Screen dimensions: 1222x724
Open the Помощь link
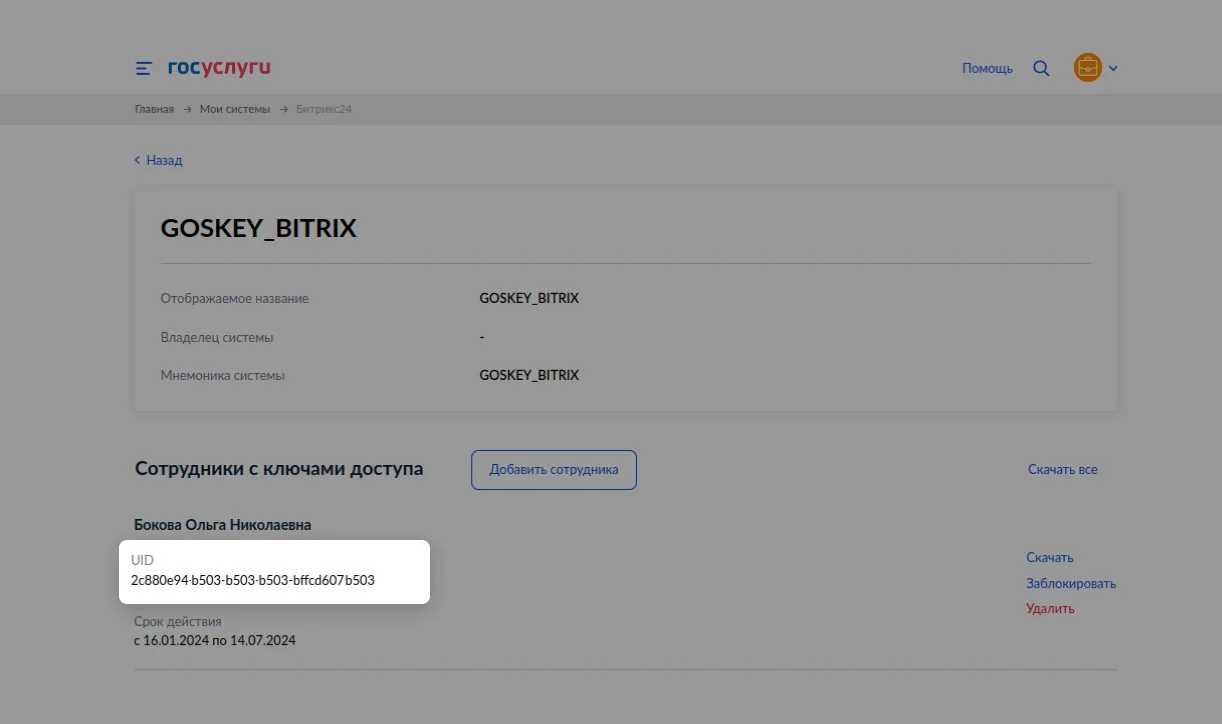pos(987,69)
